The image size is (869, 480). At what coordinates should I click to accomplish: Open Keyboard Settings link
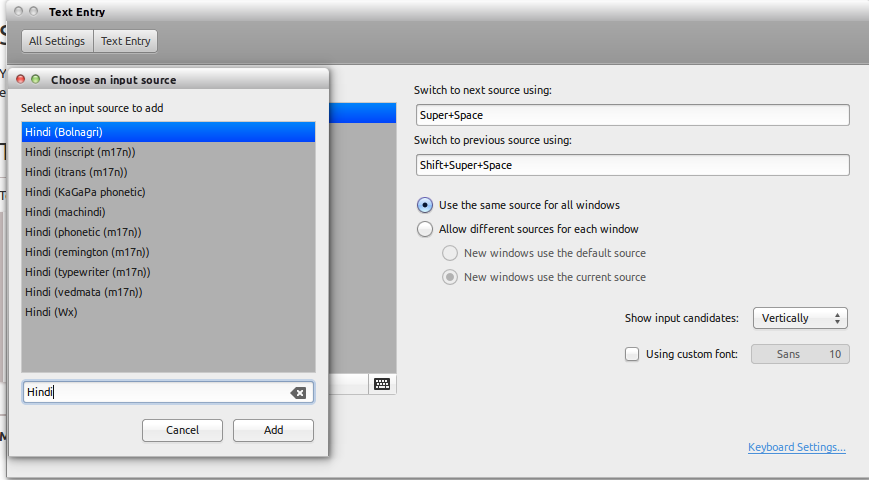(796, 447)
